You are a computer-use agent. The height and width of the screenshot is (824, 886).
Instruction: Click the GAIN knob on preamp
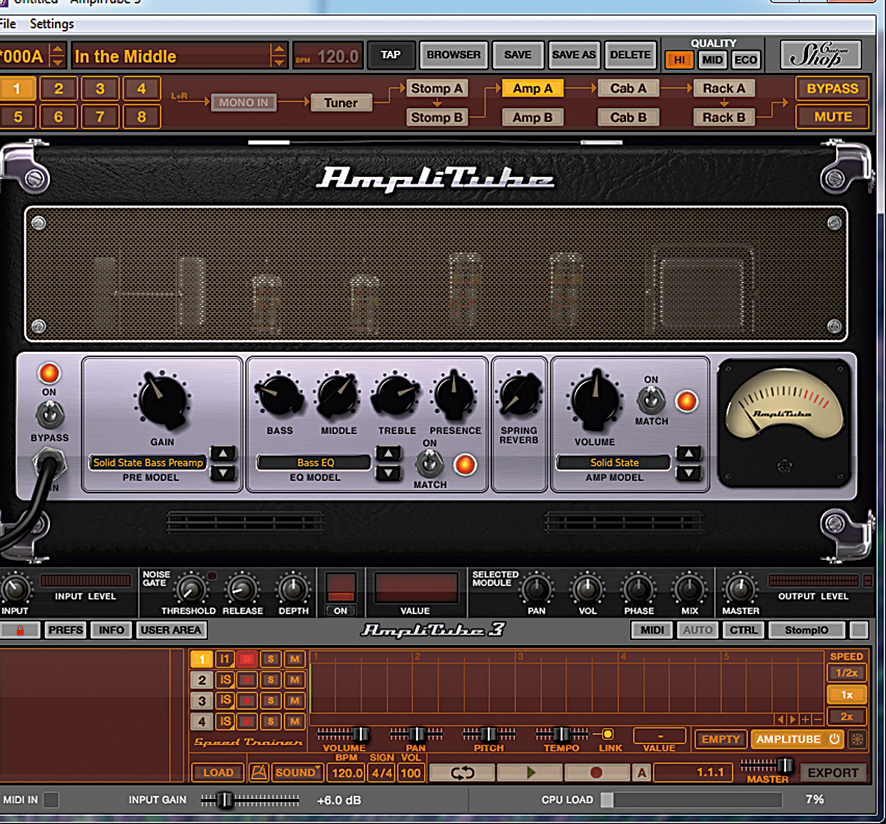click(163, 400)
